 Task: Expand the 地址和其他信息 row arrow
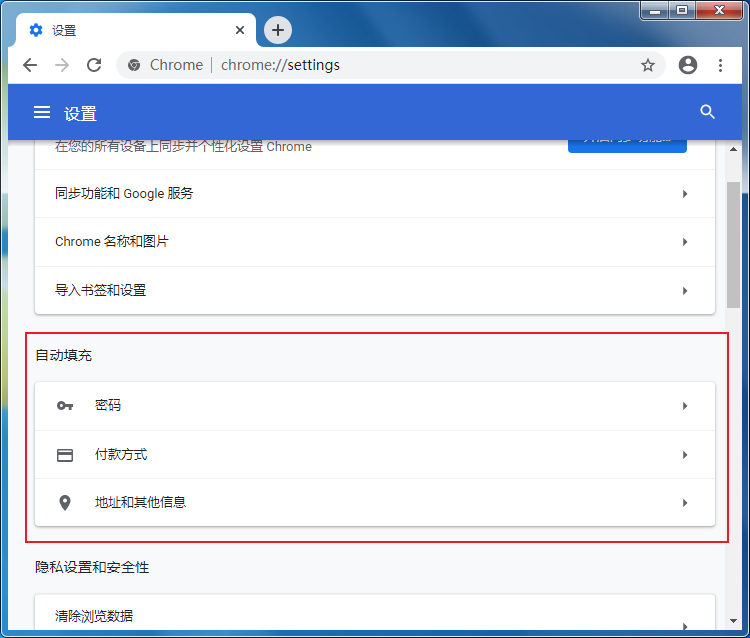coord(685,503)
